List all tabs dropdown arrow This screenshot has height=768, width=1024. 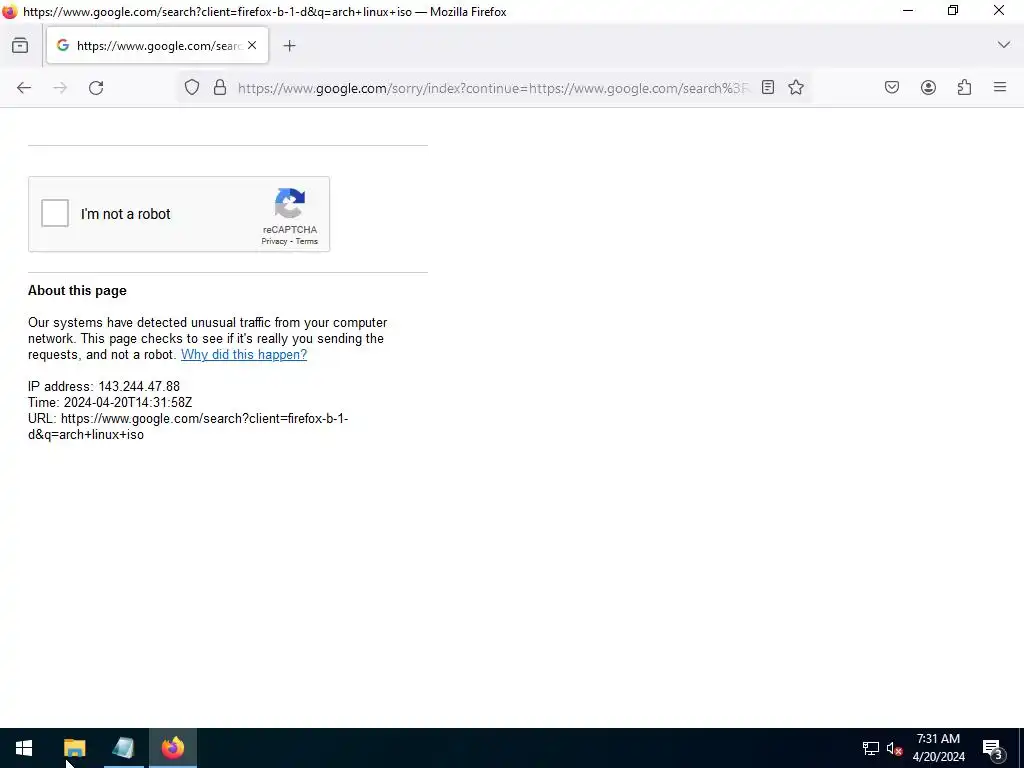tap(1004, 45)
